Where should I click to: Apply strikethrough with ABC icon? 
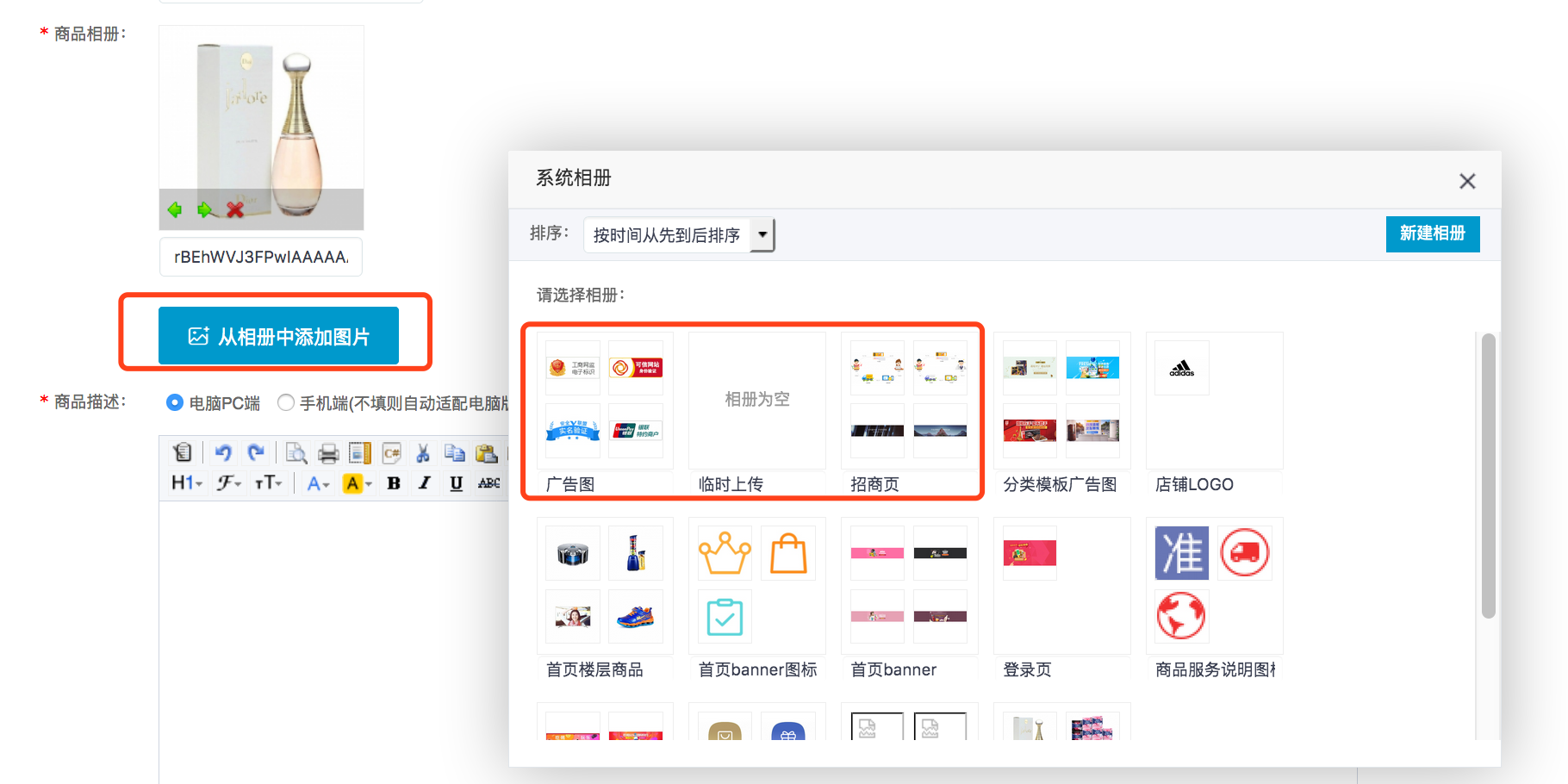click(x=489, y=483)
